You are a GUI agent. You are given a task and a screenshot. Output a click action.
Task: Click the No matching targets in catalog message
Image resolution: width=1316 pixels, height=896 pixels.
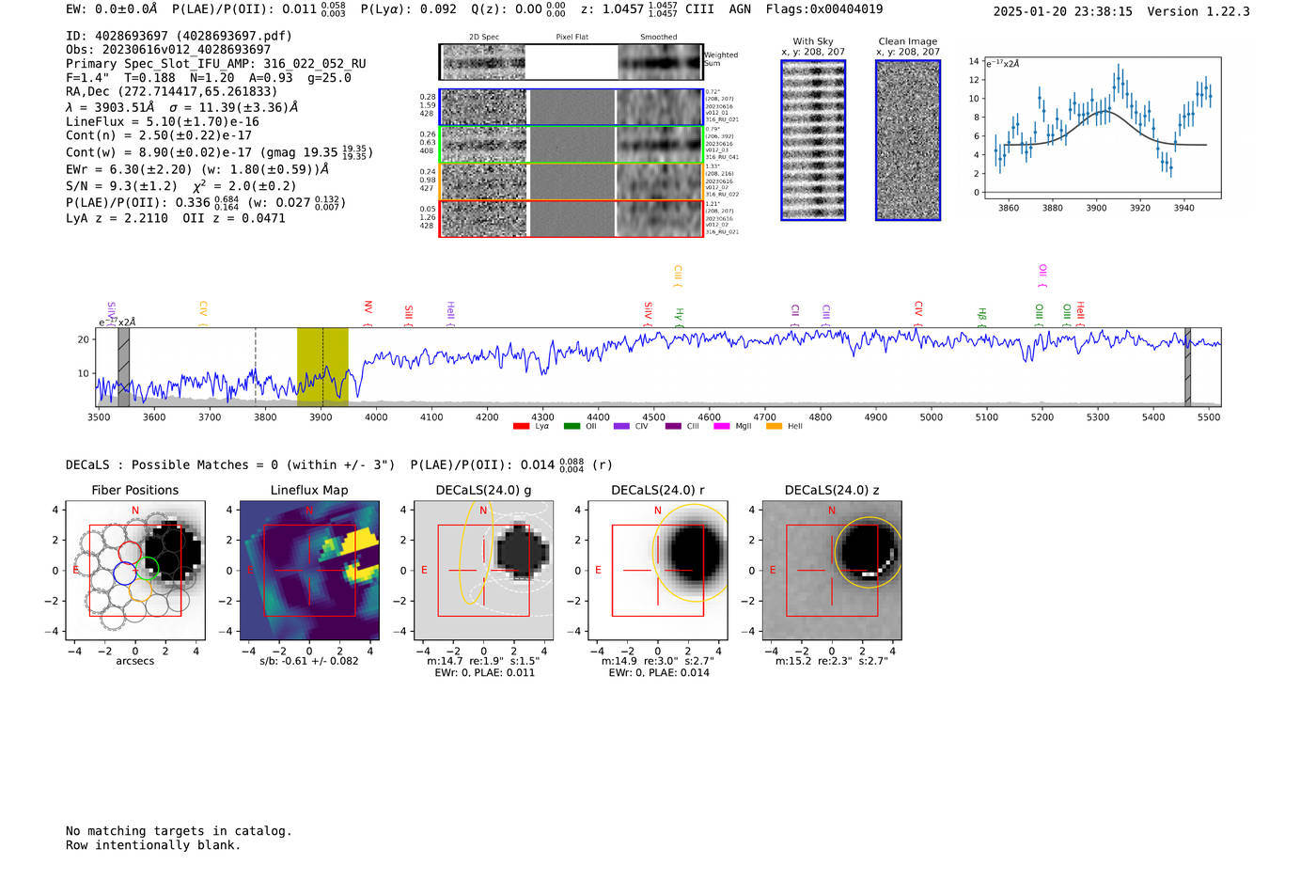tap(179, 831)
